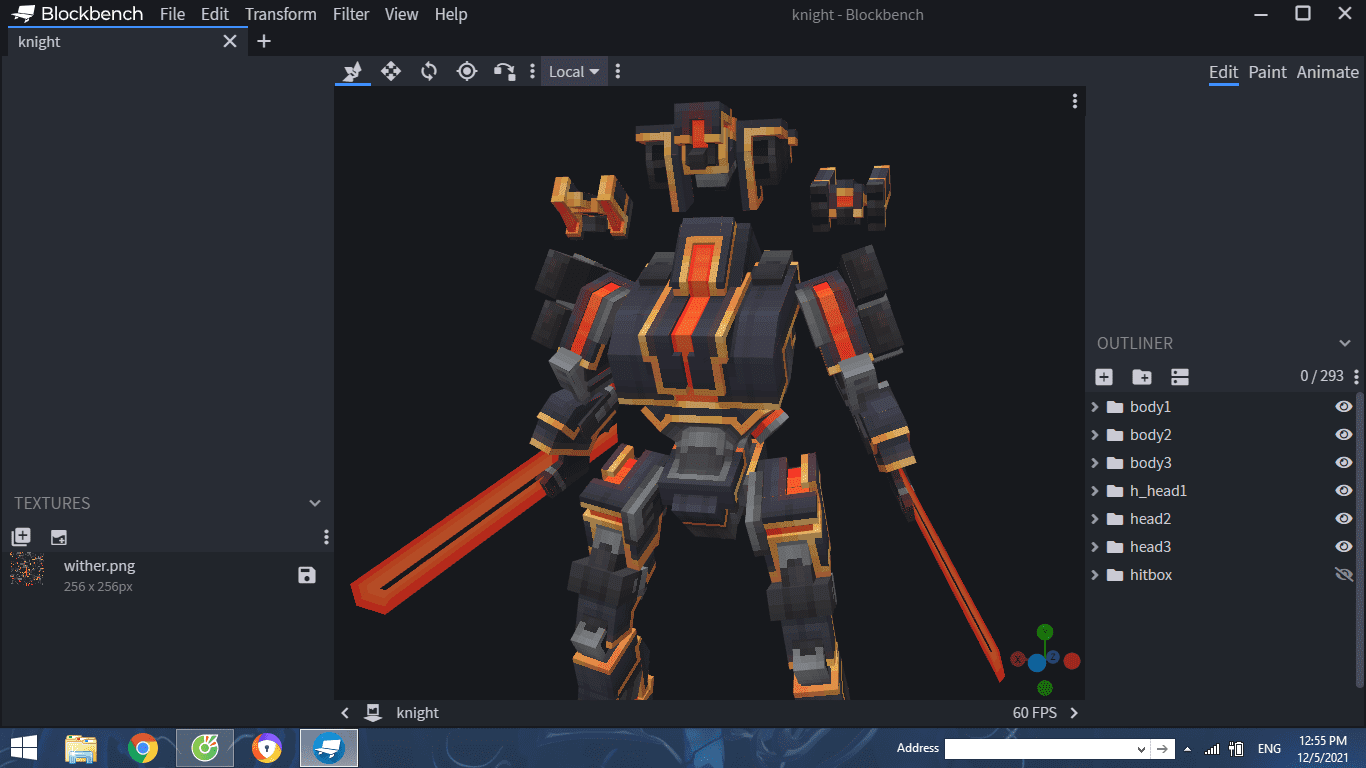Click Add Group folder icon in Outliner
This screenshot has width=1366, height=768.
[x=1142, y=377]
